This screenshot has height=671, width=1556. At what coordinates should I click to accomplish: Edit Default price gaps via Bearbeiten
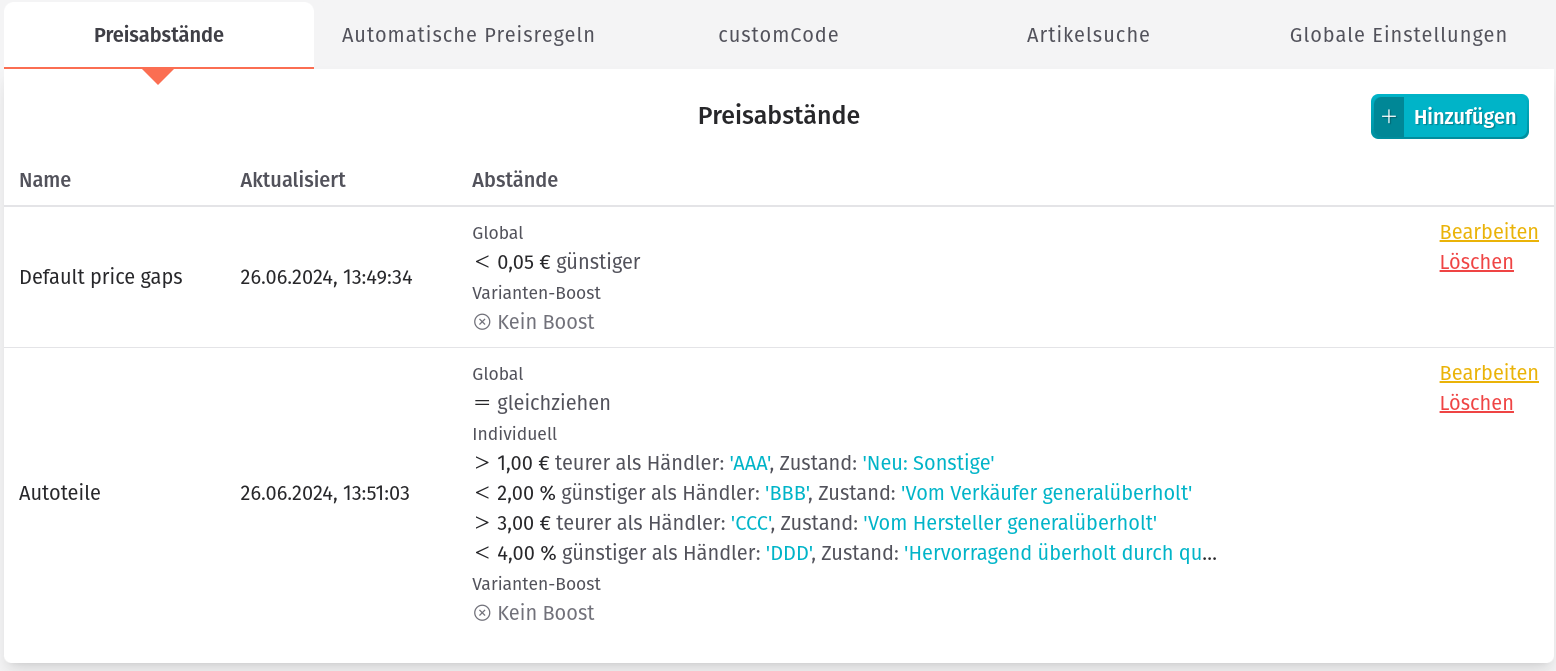tap(1489, 232)
